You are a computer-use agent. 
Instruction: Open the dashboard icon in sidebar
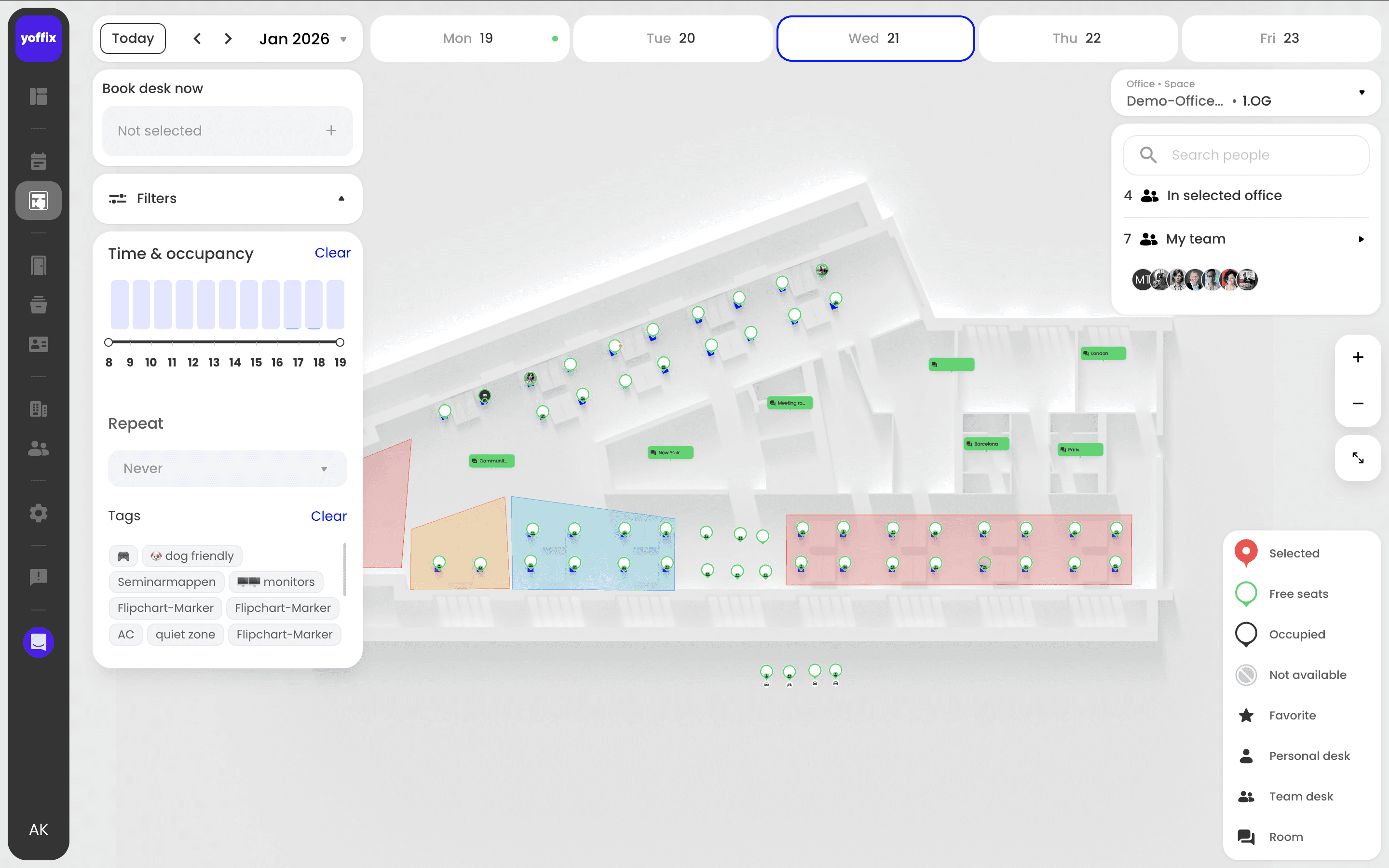click(x=39, y=96)
